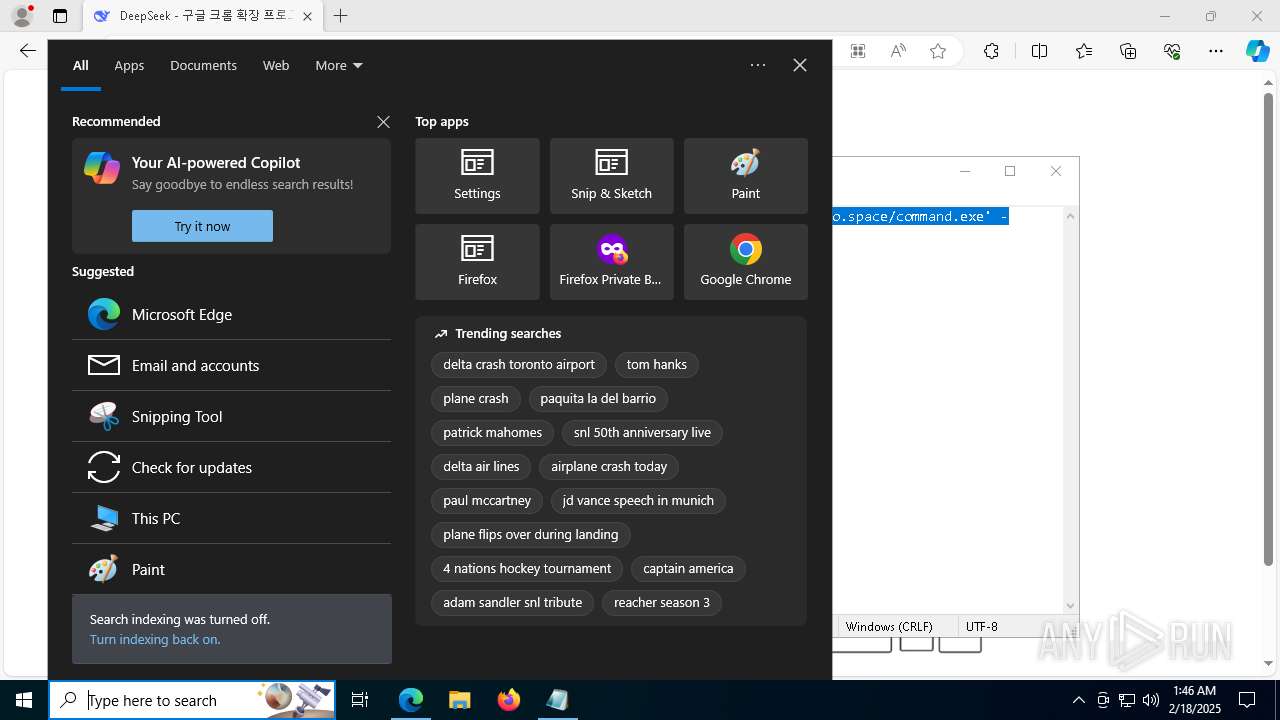Search trending captain america
The width and height of the screenshot is (1280, 720).
click(x=688, y=569)
